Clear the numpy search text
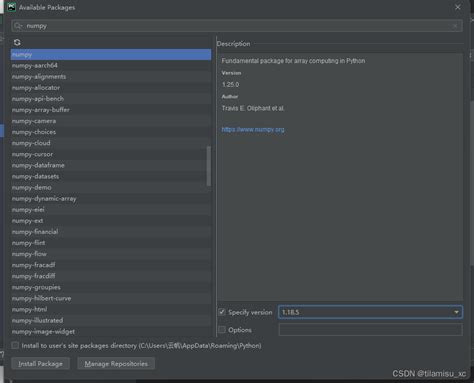The width and height of the screenshot is (474, 383). point(455,26)
